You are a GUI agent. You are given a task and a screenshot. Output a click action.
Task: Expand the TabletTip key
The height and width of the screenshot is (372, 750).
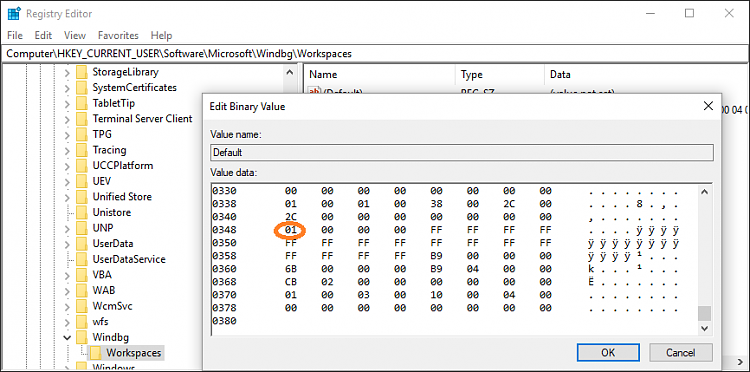67,103
